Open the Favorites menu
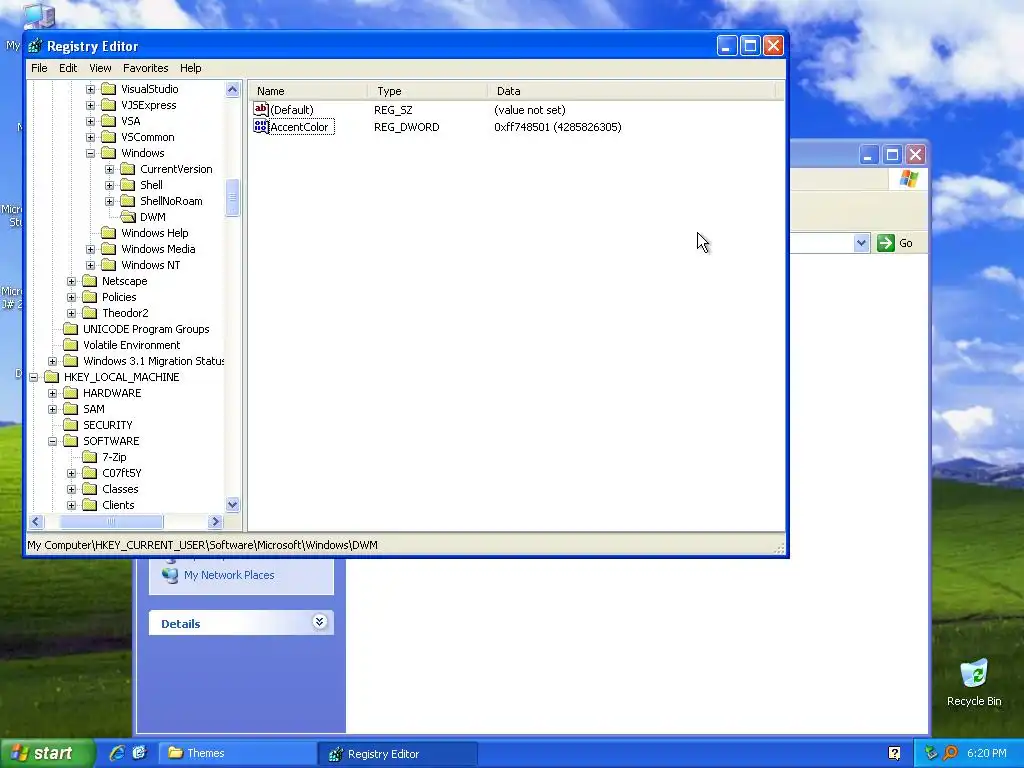The image size is (1024, 768). [146, 68]
